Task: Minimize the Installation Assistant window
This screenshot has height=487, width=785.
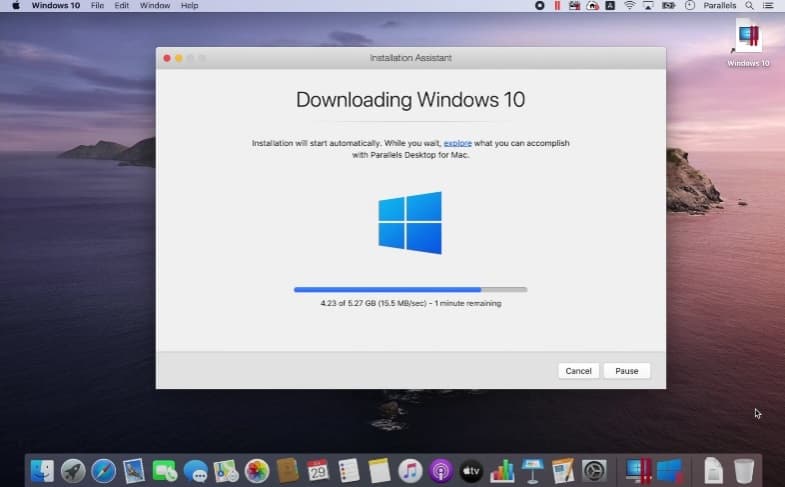Action: point(179,58)
